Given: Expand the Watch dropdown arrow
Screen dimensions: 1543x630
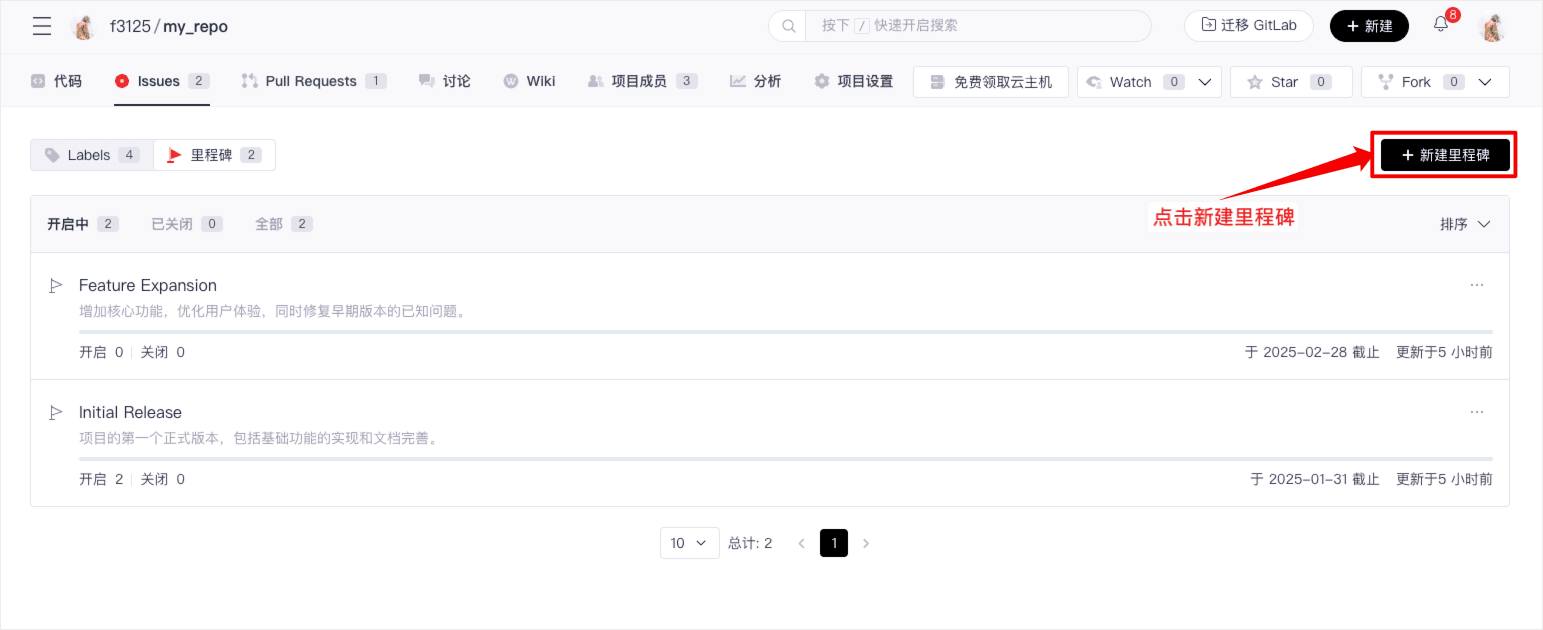Looking at the screenshot, I should (x=1205, y=82).
